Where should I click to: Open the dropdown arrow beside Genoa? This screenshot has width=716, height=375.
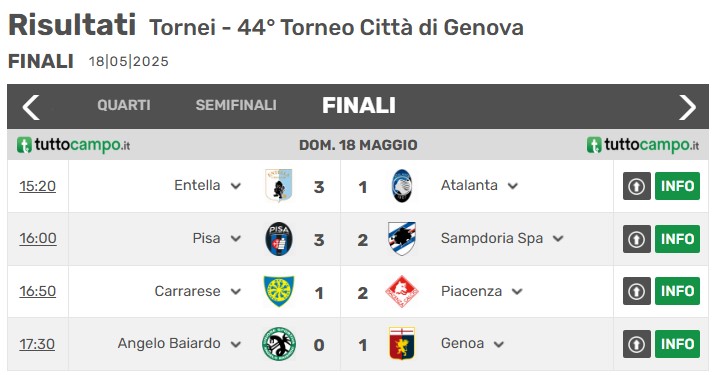click(x=499, y=344)
